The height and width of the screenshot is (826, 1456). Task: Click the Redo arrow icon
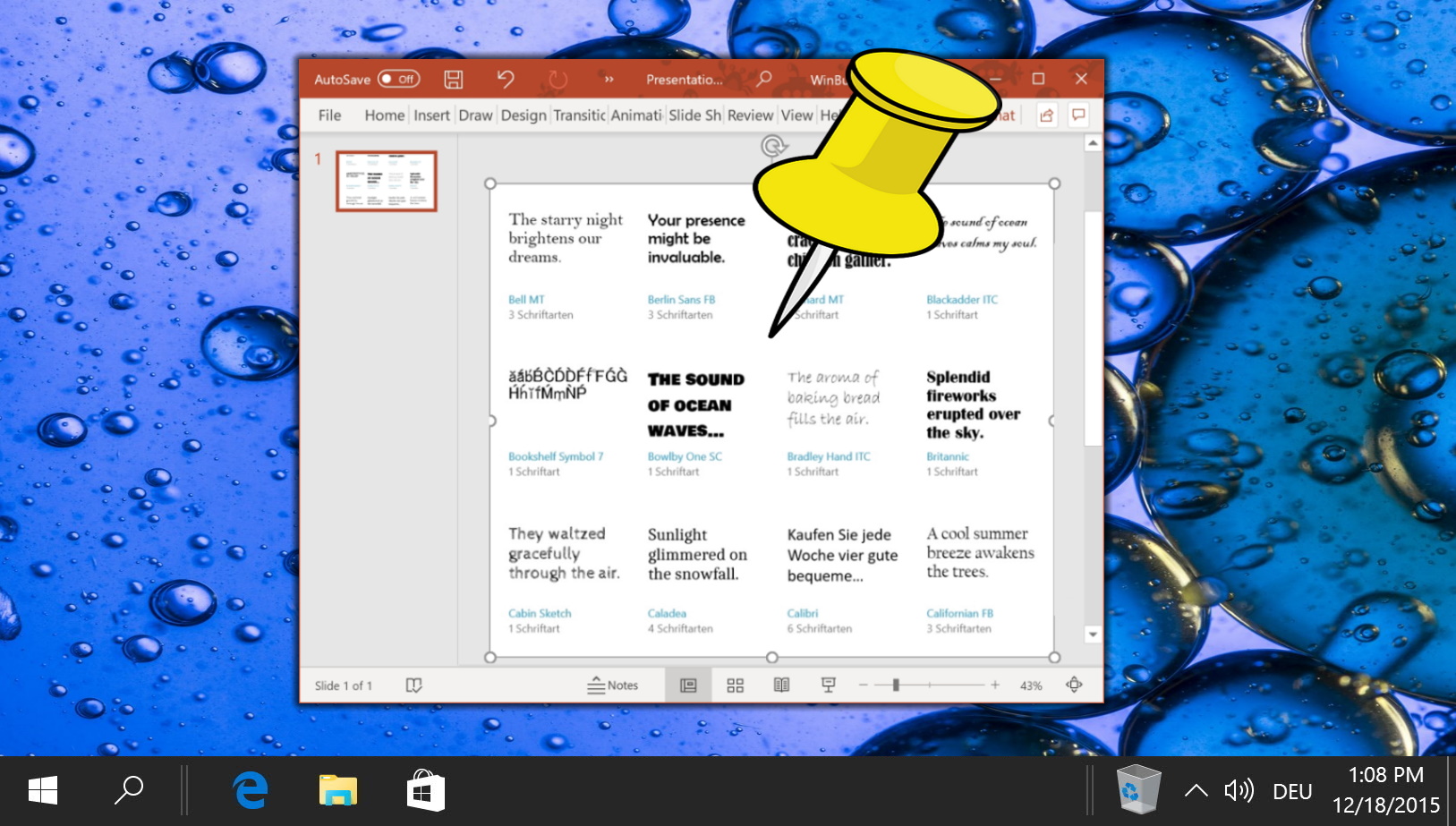pos(558,79)
